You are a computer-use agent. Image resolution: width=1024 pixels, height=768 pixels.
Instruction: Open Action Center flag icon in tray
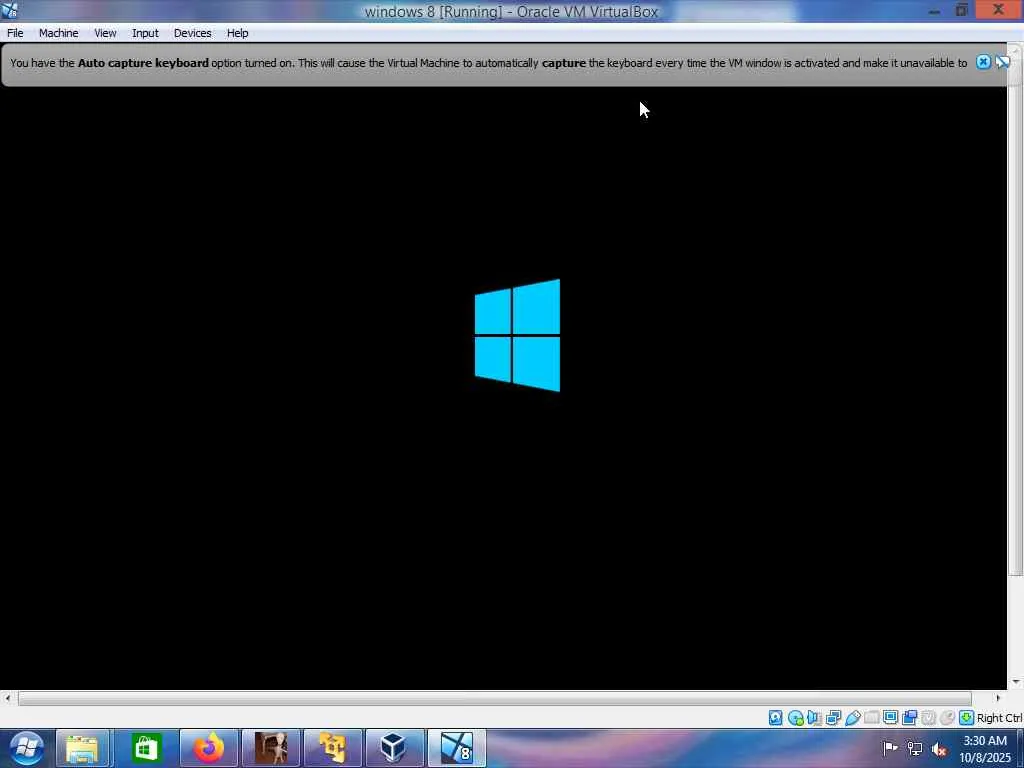(x=889, y=748)
